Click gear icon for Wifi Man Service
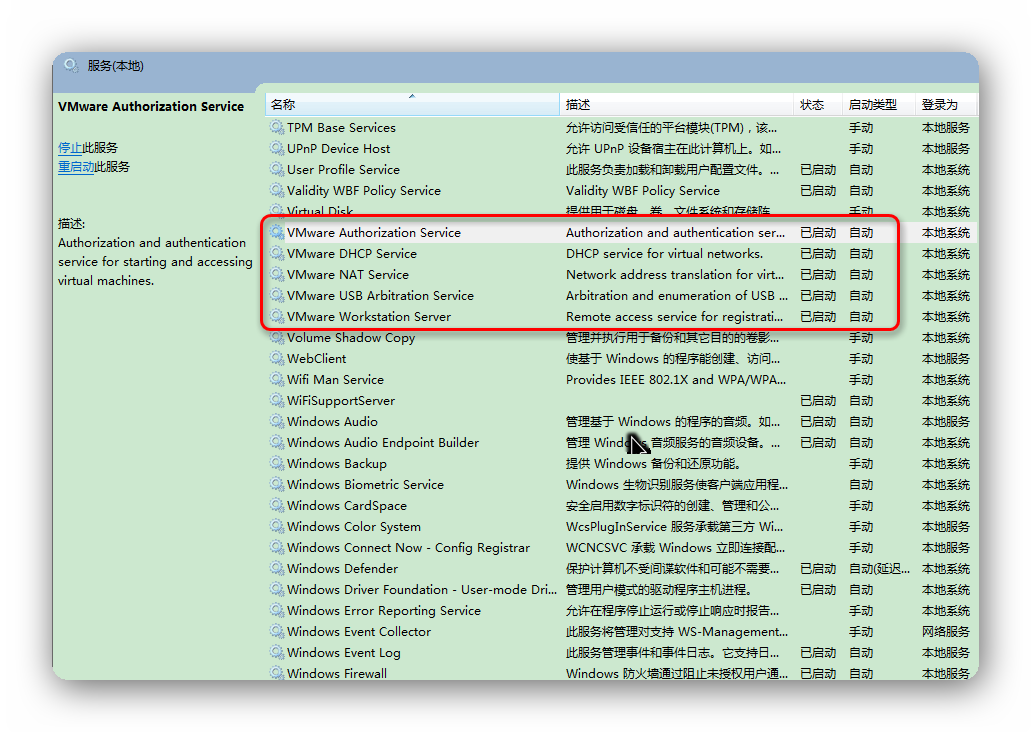Image resolution: width=1031 pixels, height=732 pixels. click(277, 379)
